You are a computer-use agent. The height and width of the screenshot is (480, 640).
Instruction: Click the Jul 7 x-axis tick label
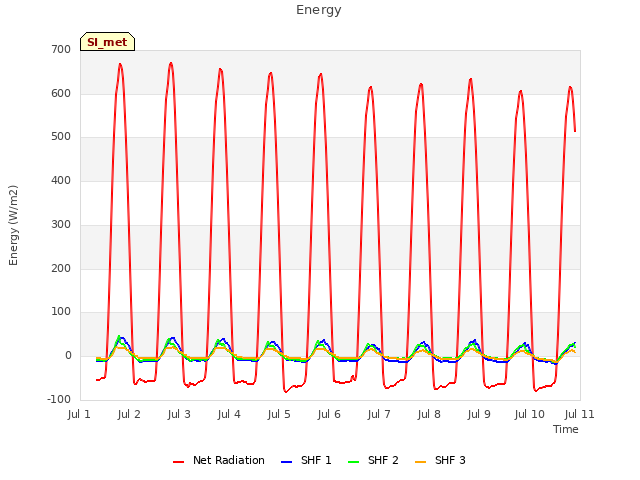coord(379,414)
